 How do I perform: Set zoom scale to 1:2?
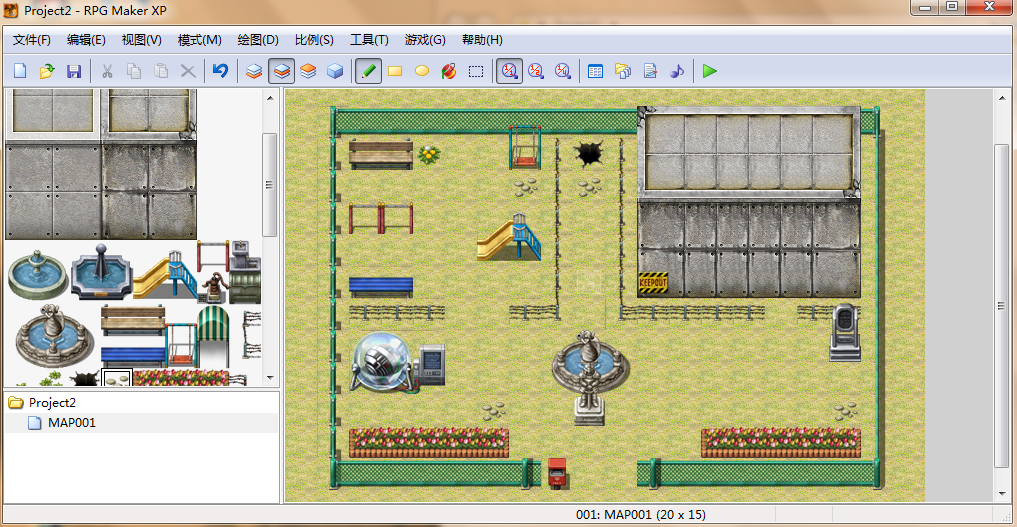[536, 71]
